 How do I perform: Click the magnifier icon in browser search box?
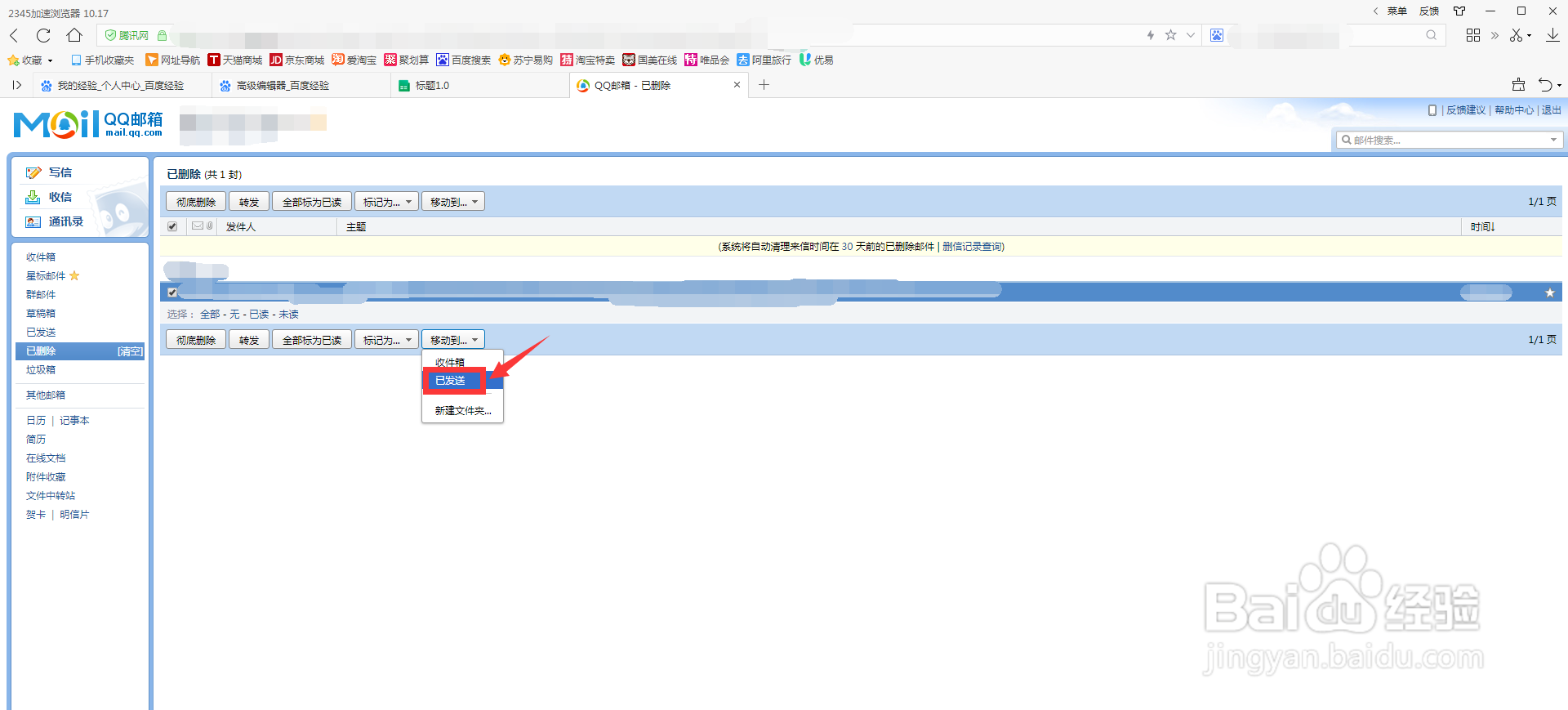click(x=1432, y=35)
